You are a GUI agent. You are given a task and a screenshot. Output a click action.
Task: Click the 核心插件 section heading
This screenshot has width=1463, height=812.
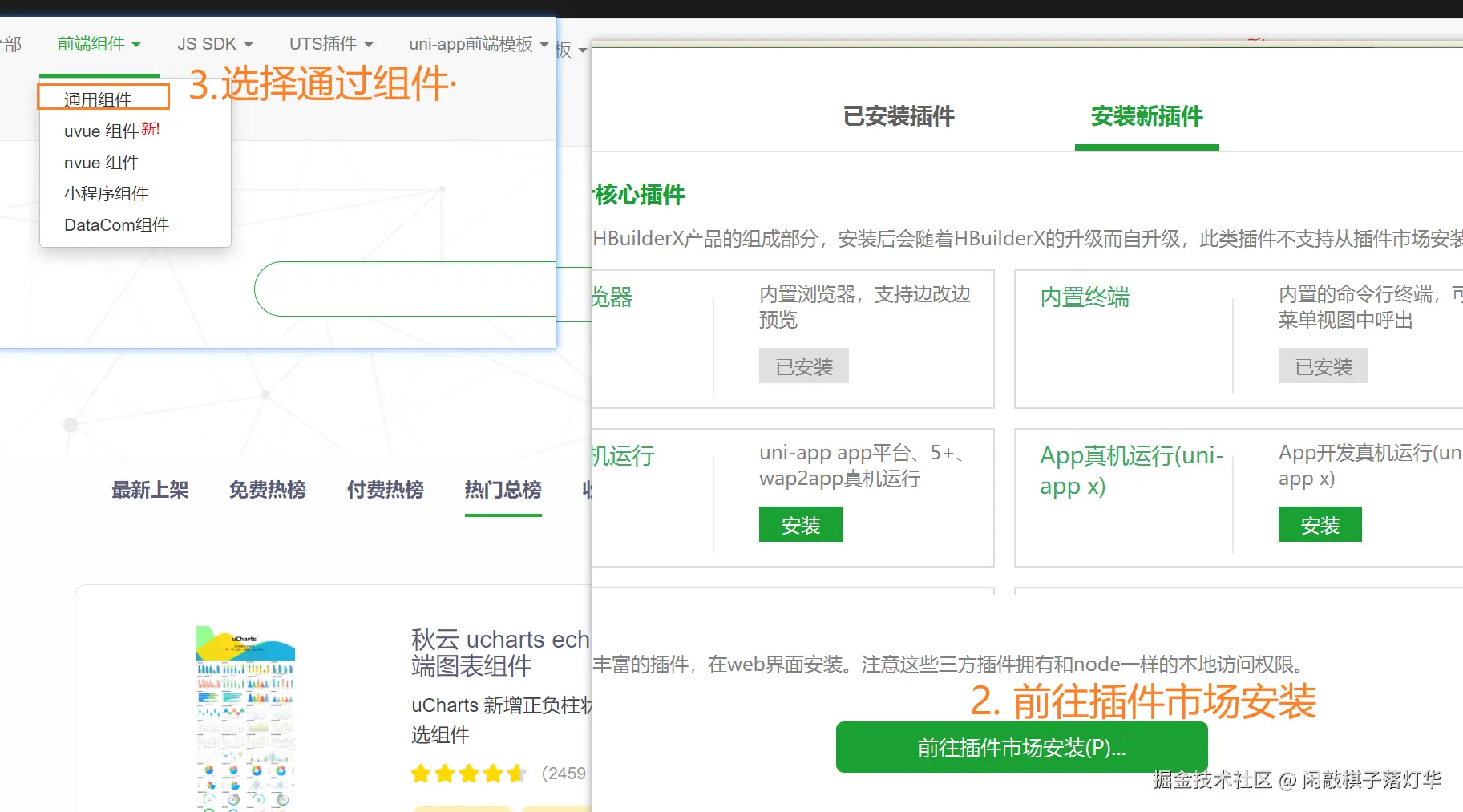(x=639, y=194)
